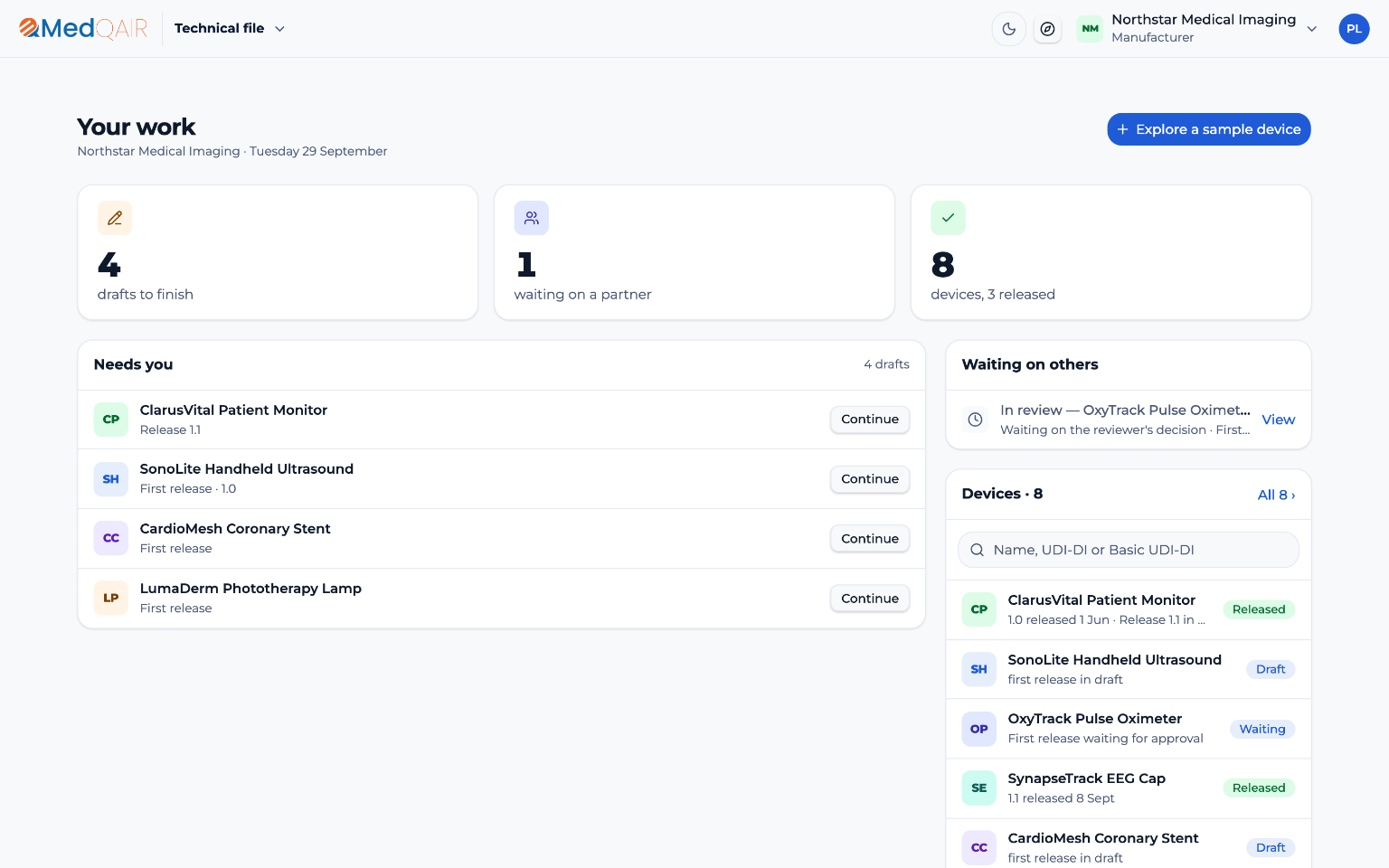Click the people icon on partner card
The height and width of the screenshot is (868, 1389).
coord(532,218)
